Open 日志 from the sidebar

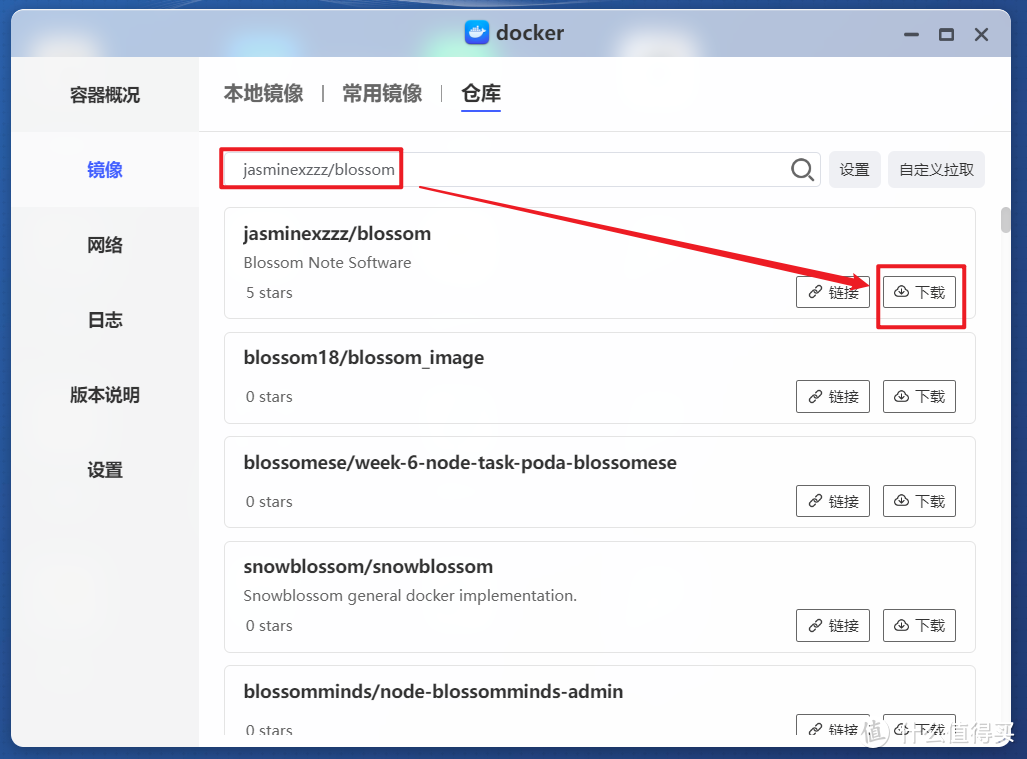click(104, 319)
